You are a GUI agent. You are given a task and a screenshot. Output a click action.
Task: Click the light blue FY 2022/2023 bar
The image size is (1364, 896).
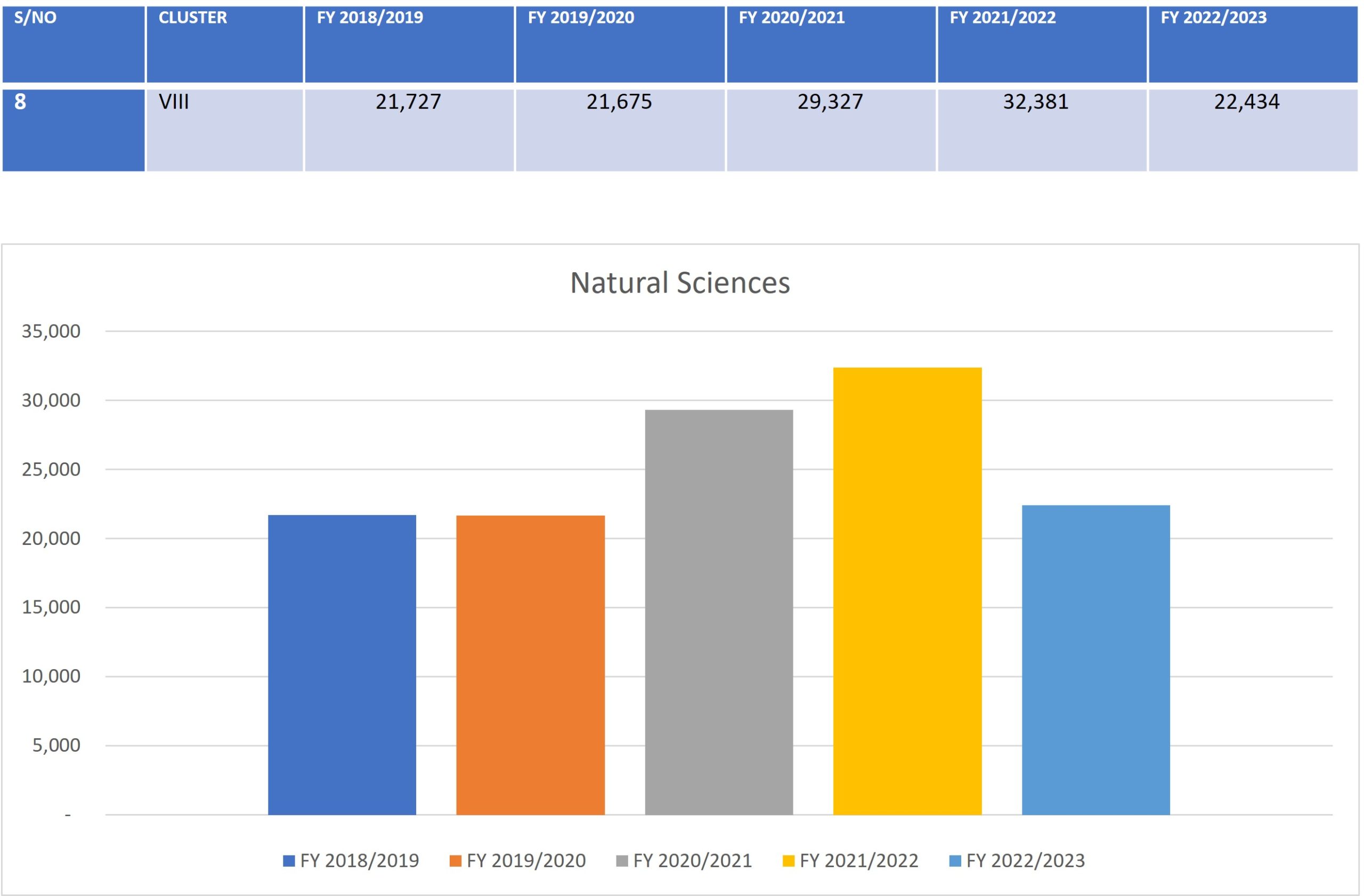click(x=1095, y=659)
